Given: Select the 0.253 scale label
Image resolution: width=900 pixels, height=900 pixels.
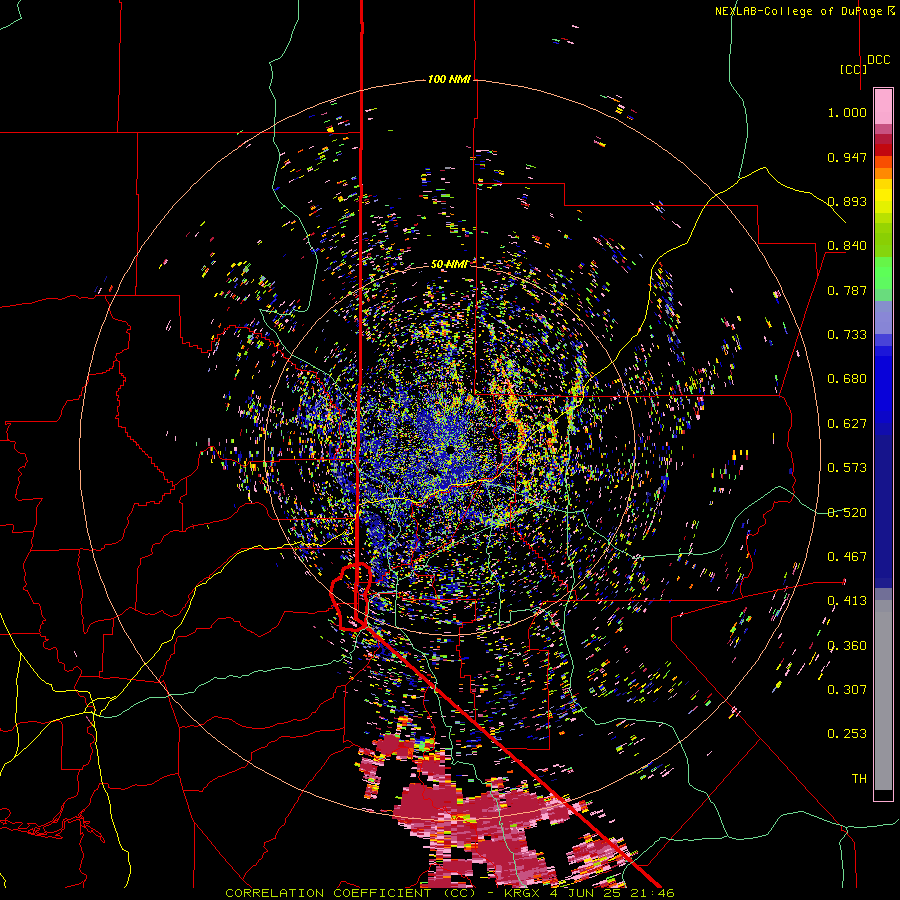Looking at the screenshot, I should pyautogui.click(x=847, y=734).
